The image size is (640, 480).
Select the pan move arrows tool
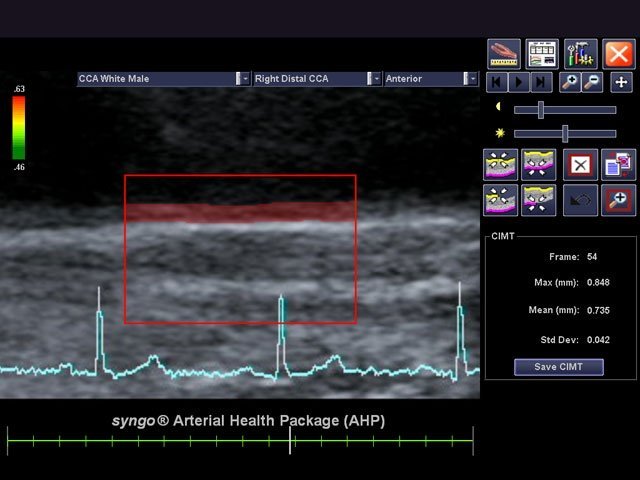point(620,82)
